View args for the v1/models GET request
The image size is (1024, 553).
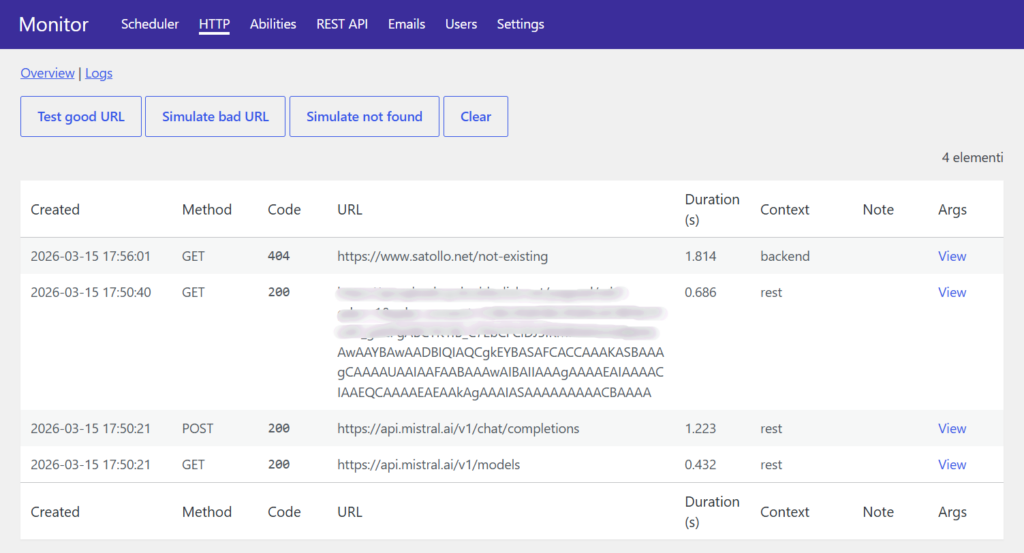pyautogui.click(x=952, y=464)
